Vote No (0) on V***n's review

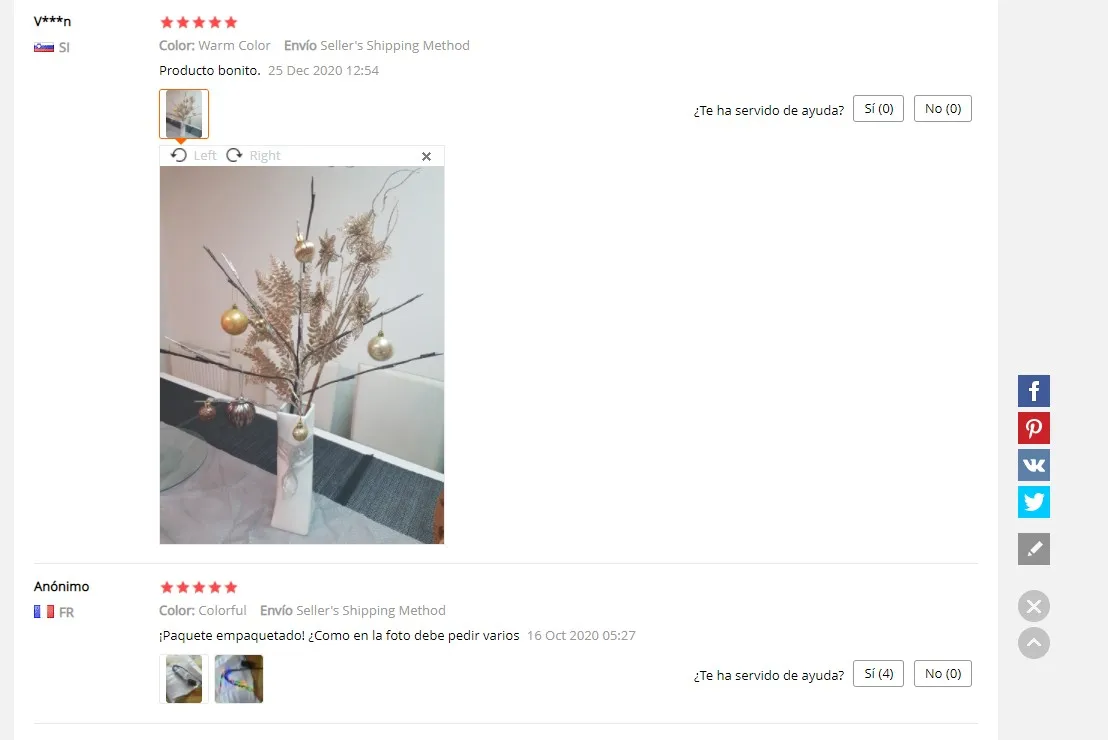943,109
